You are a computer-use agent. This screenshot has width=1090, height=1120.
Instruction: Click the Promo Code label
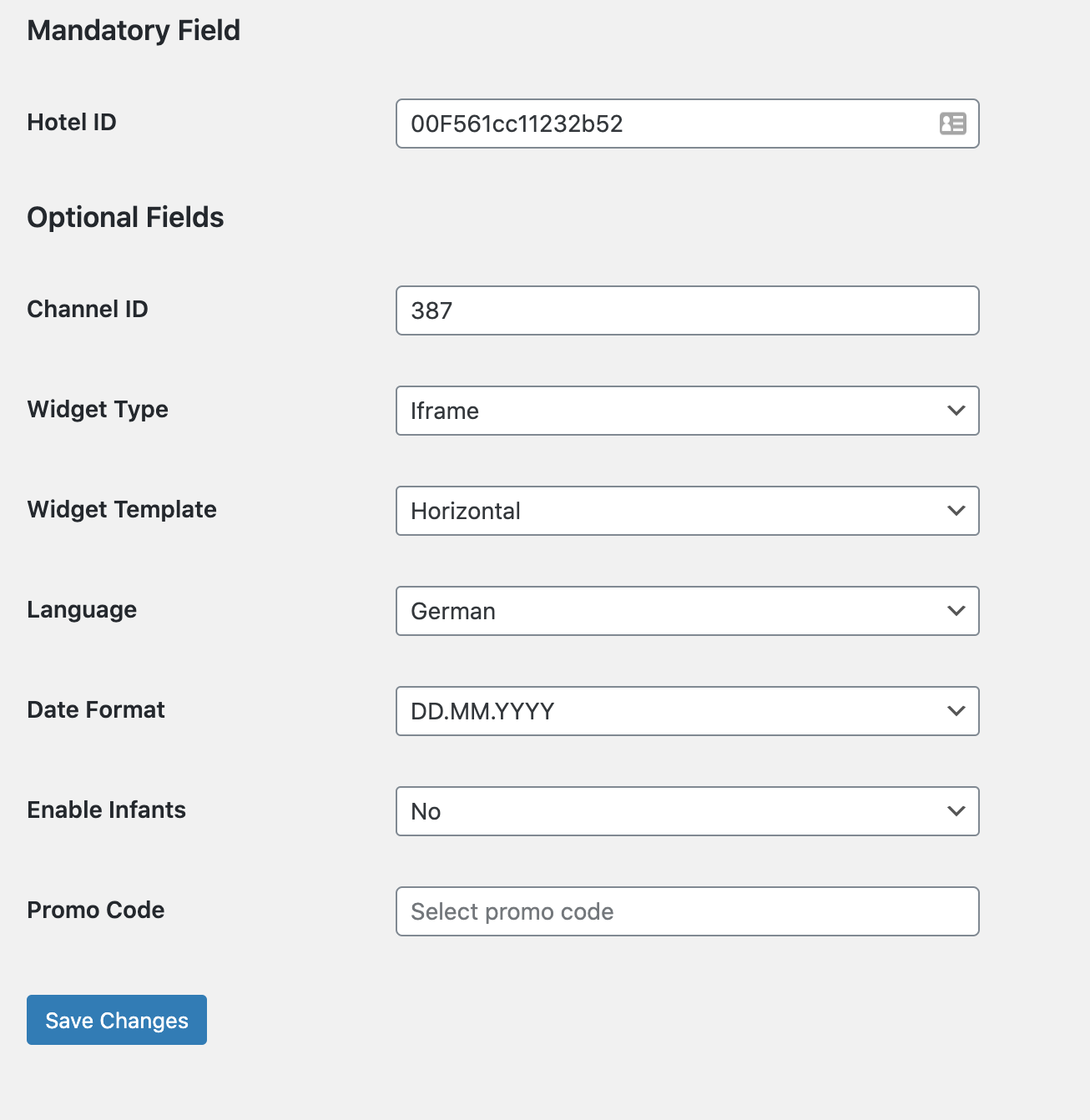[x=96, y=911]
